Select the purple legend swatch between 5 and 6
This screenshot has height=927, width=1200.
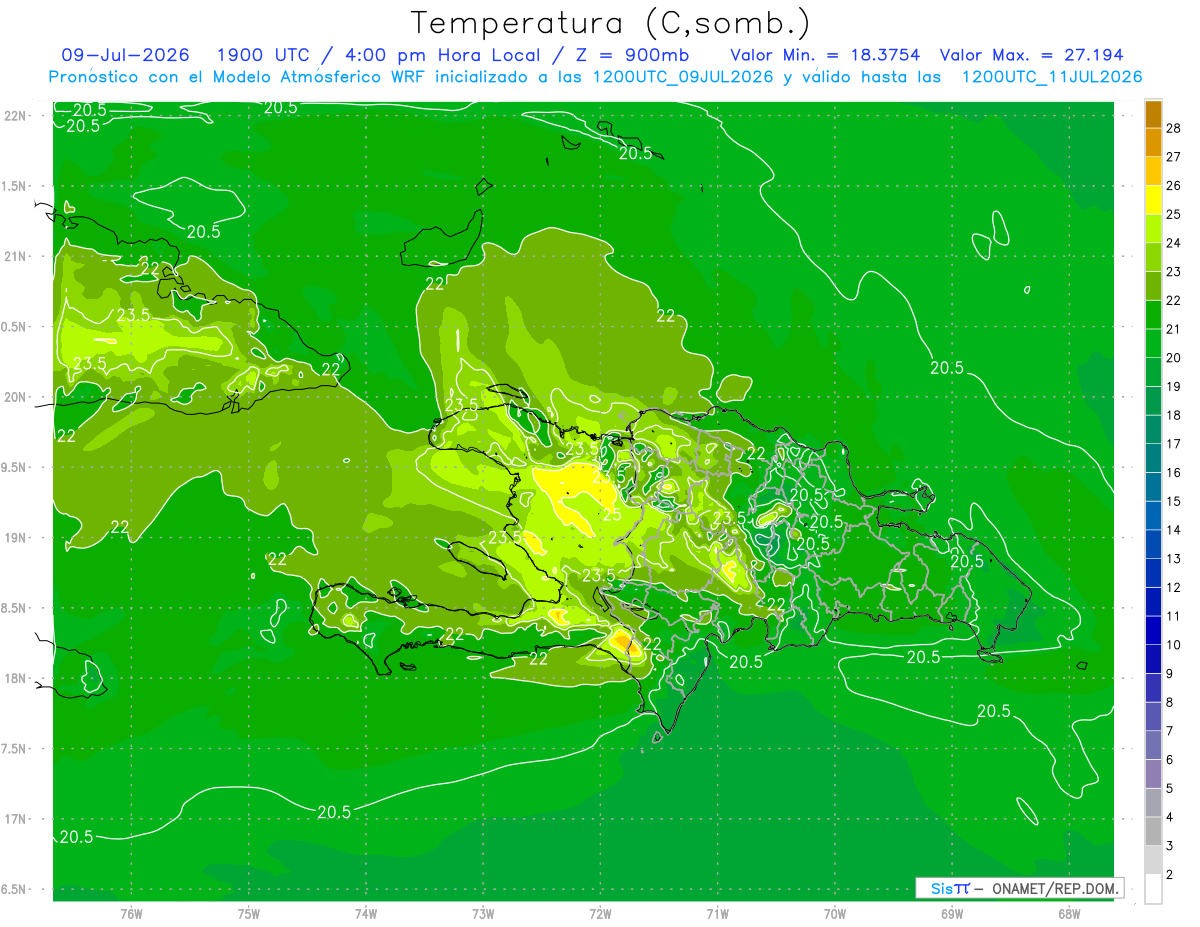[1153, 775]
